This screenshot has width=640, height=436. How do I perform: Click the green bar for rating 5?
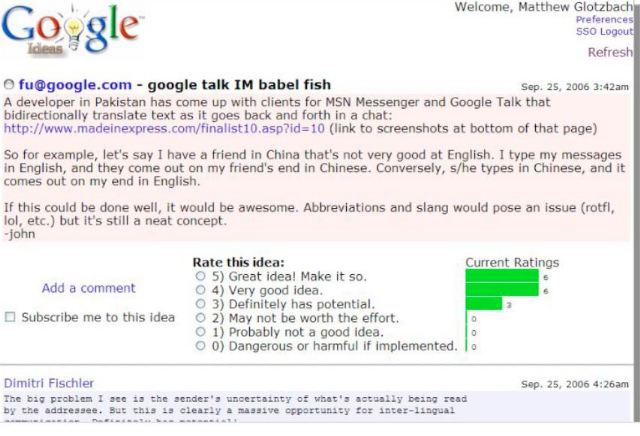pos(502,276)
